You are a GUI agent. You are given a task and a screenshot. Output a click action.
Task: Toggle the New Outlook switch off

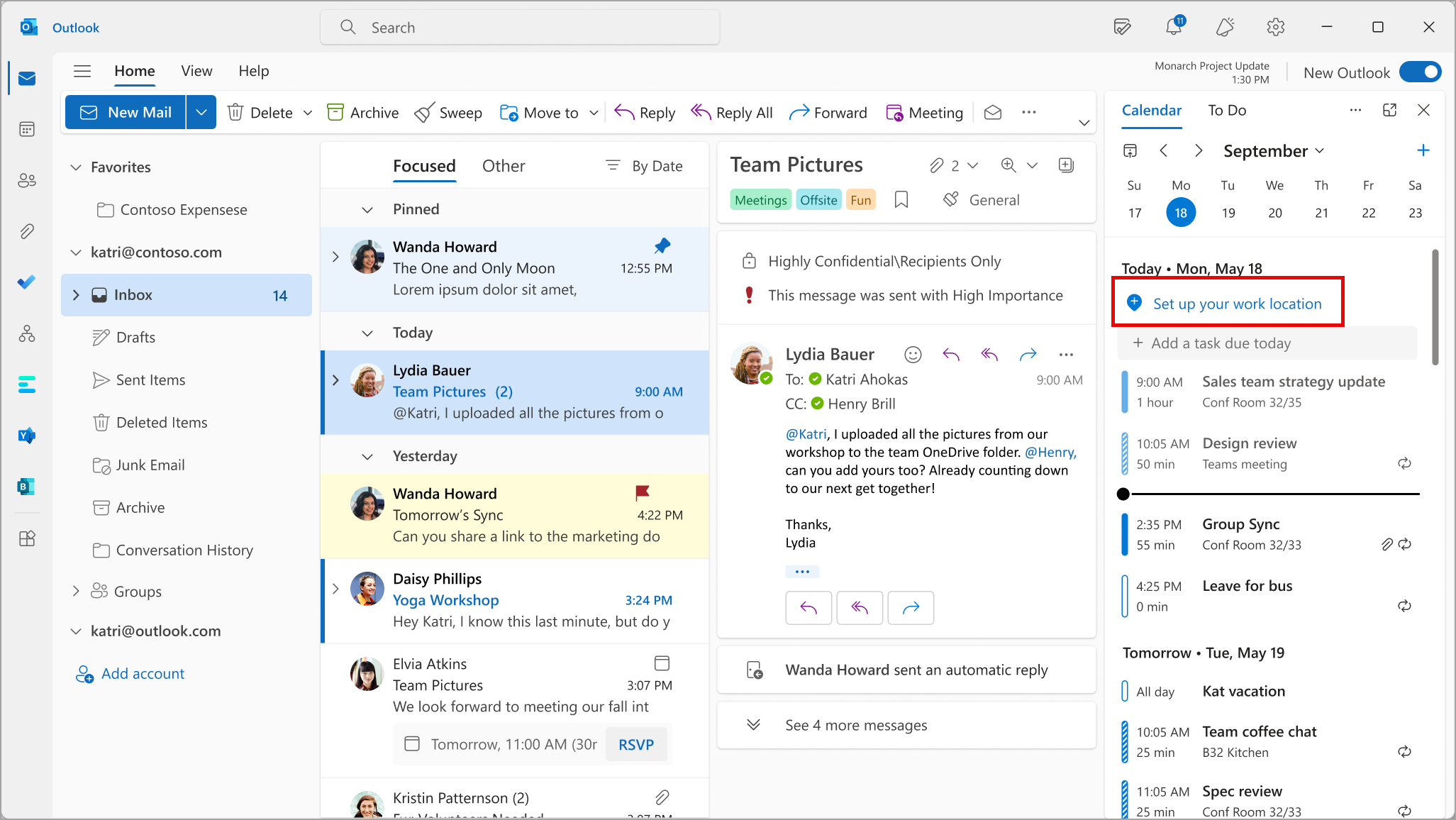click(x=1420, y=72)
